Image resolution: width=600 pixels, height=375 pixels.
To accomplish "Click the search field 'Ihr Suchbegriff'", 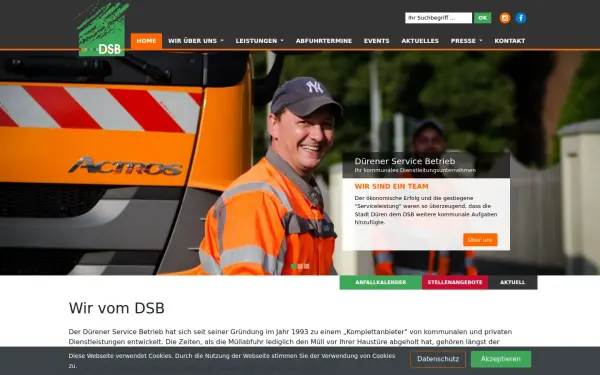I will point(439,18).
